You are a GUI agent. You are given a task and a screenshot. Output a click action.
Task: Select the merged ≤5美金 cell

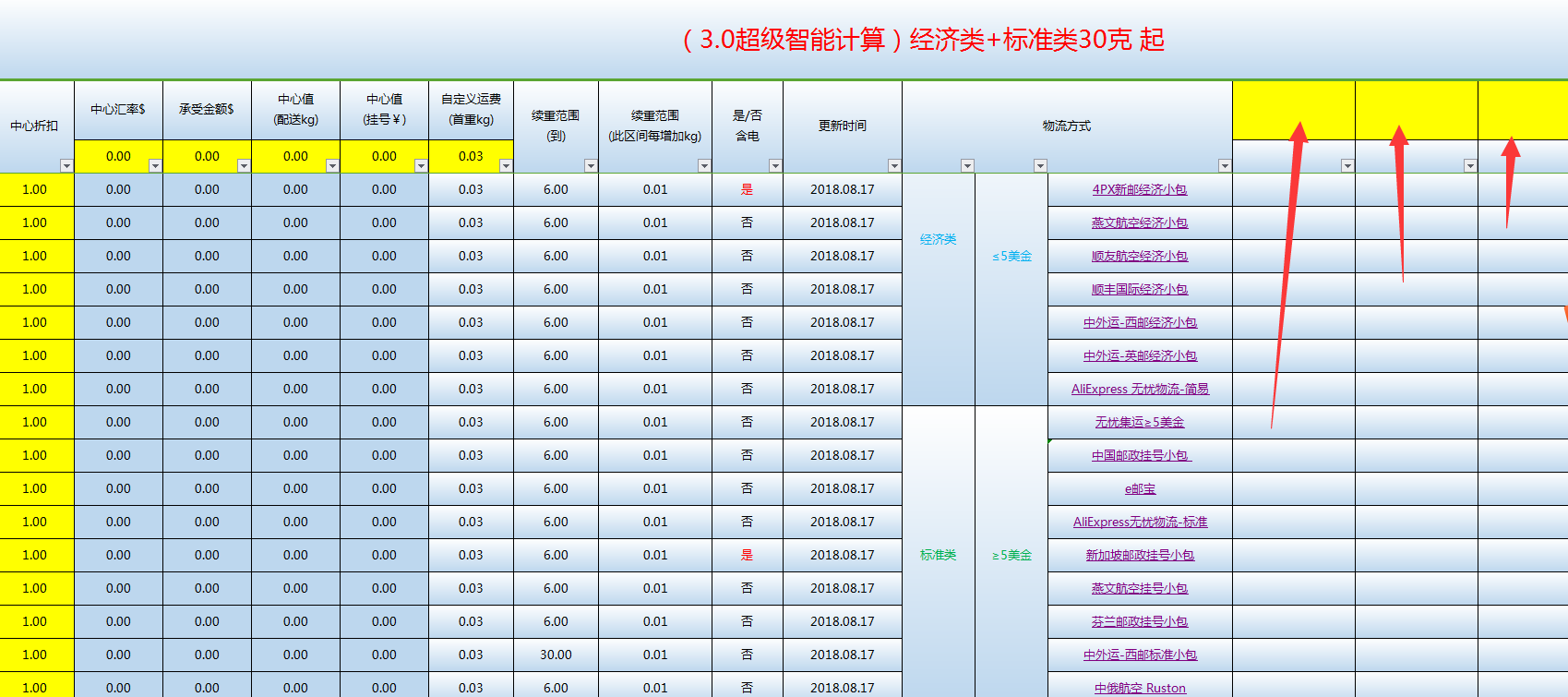[x=1011, y=289]
